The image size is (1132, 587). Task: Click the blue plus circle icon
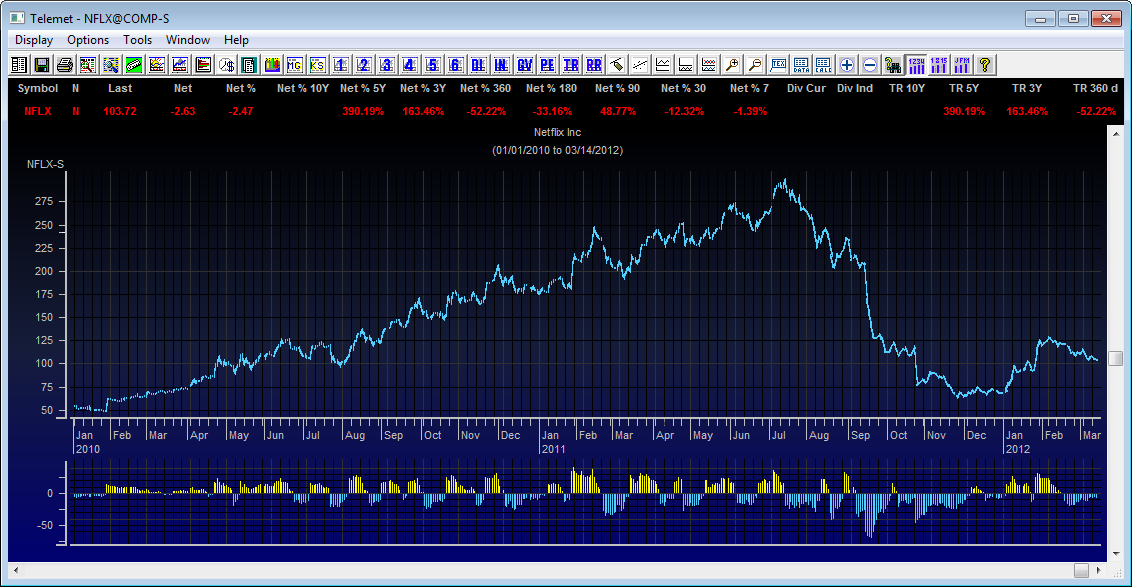[x=847, y=65]
